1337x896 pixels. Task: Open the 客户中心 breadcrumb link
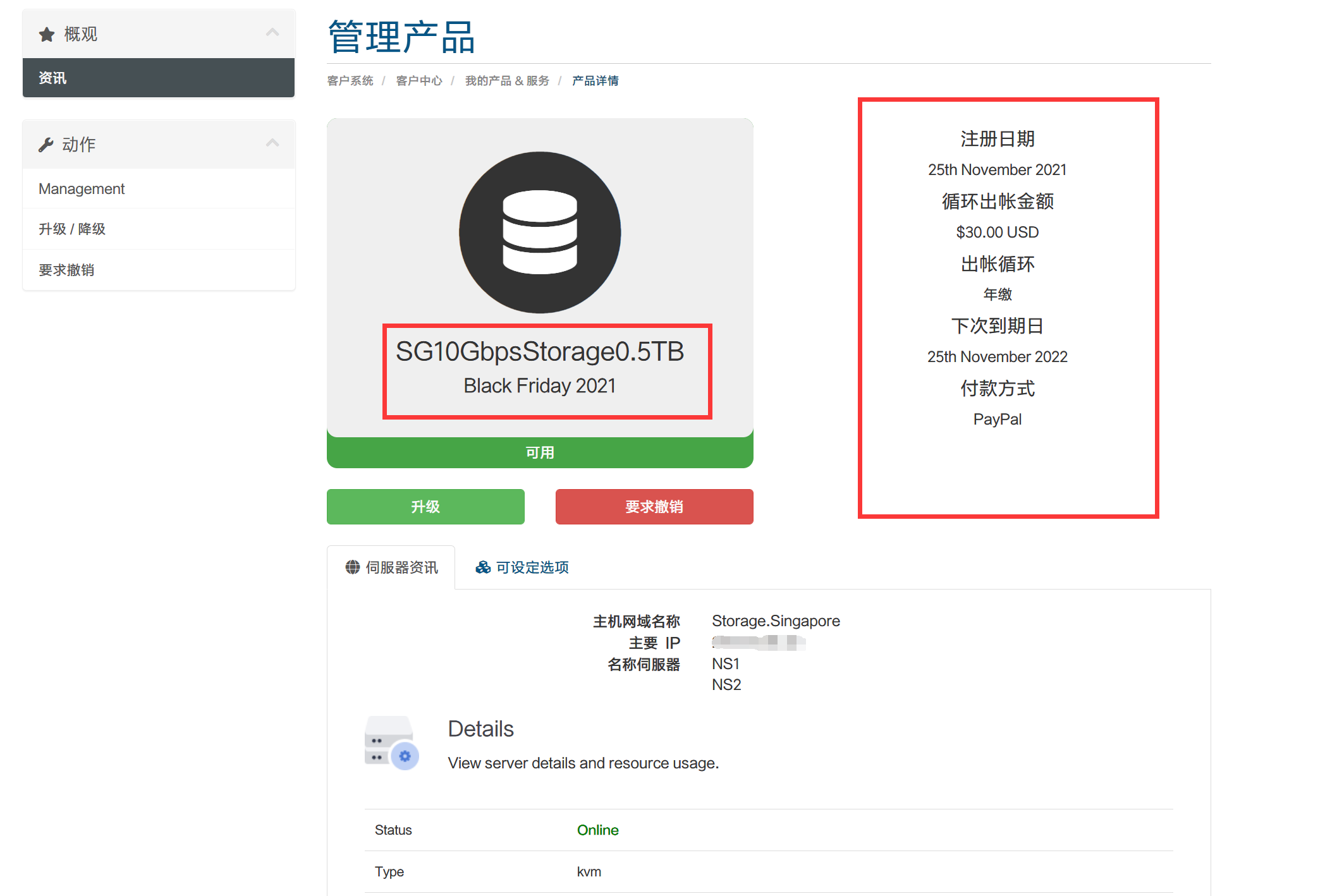coord(419,81)
